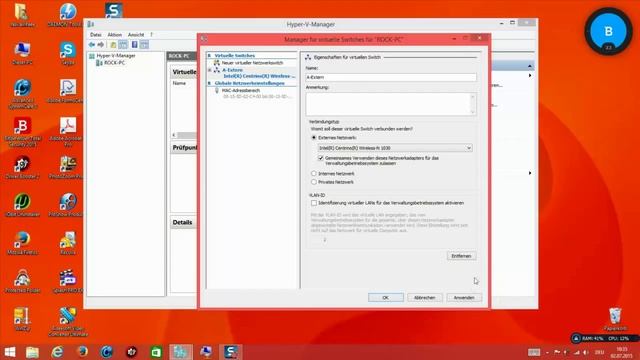
Task: Click the Name text field with A-Extern
Action: coord(391,77)
